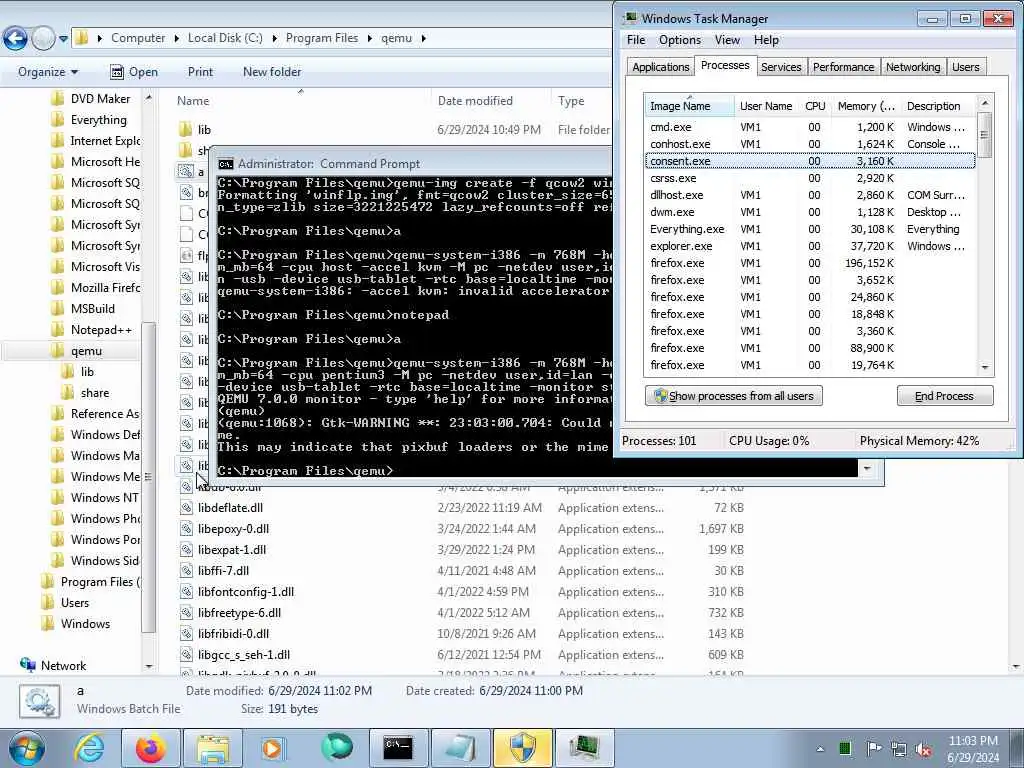
Task: Click the End Process button
Action: pyautogui.click(x=944, y=396)
